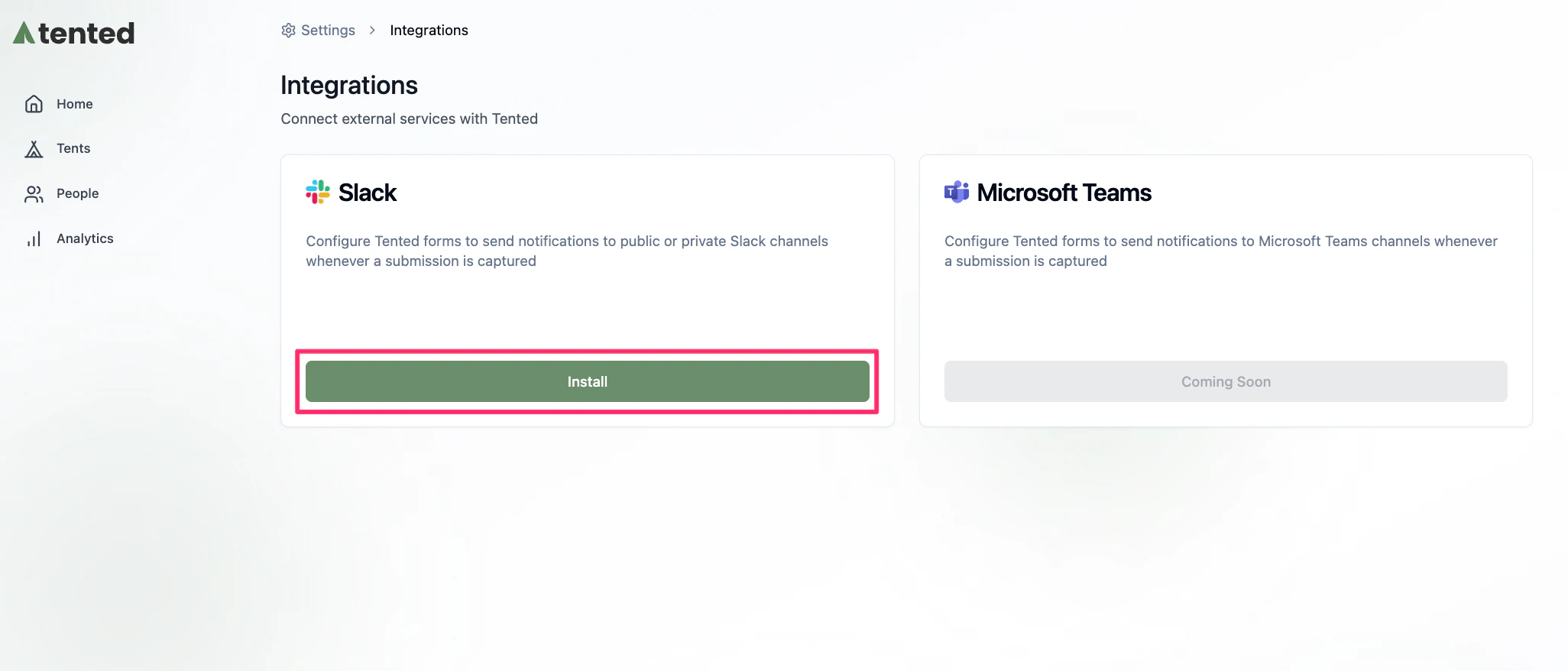Select the Tents tent icon
1568x671 pixels.
[x=34, y=148]
